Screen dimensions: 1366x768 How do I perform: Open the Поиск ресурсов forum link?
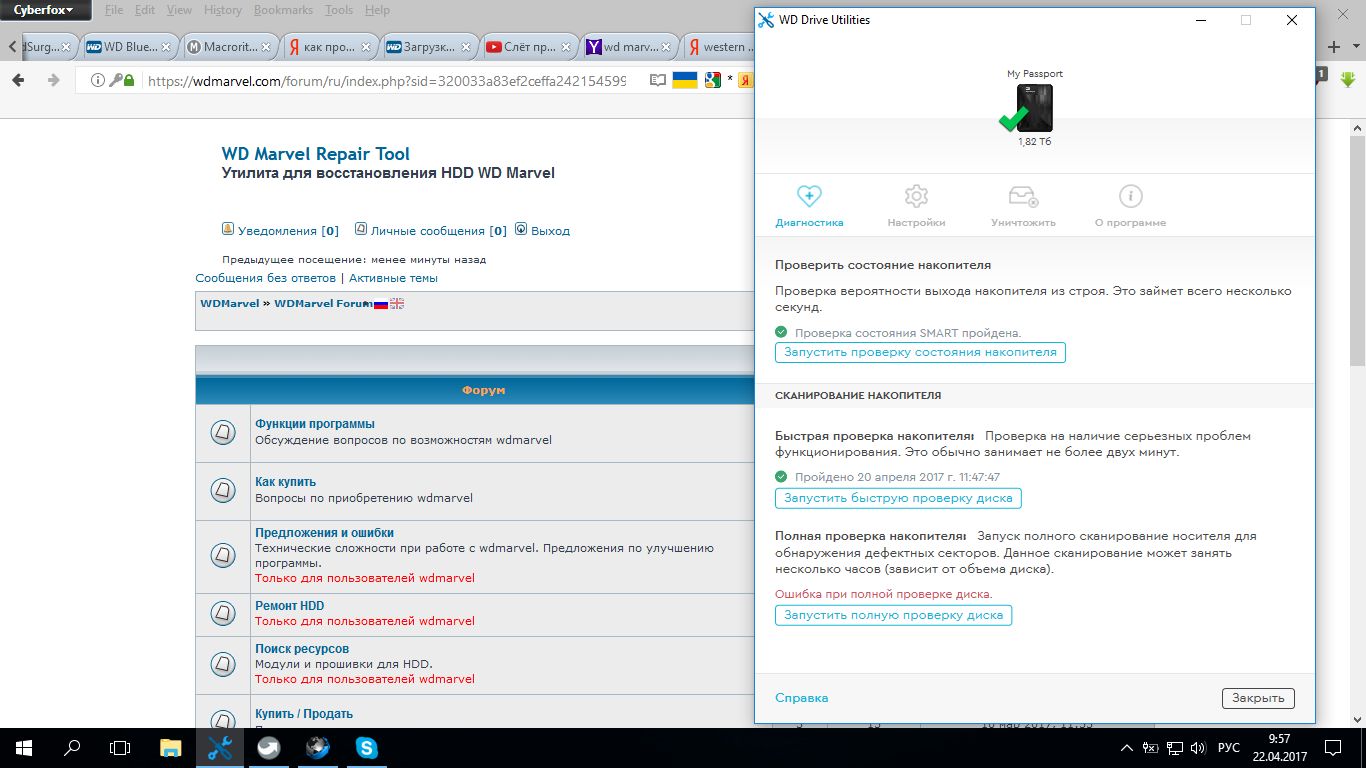pyautogui.click(x=302, y=649)
